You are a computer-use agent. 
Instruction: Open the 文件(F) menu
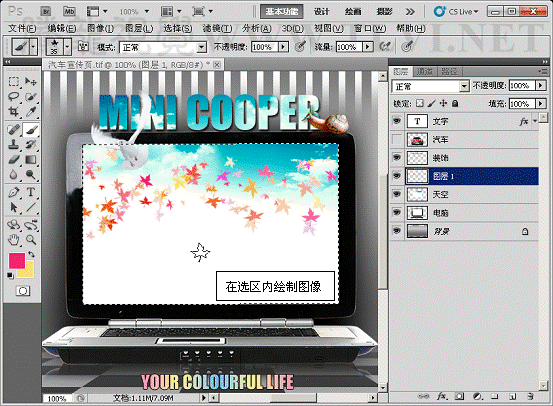[x=22, y=28]
